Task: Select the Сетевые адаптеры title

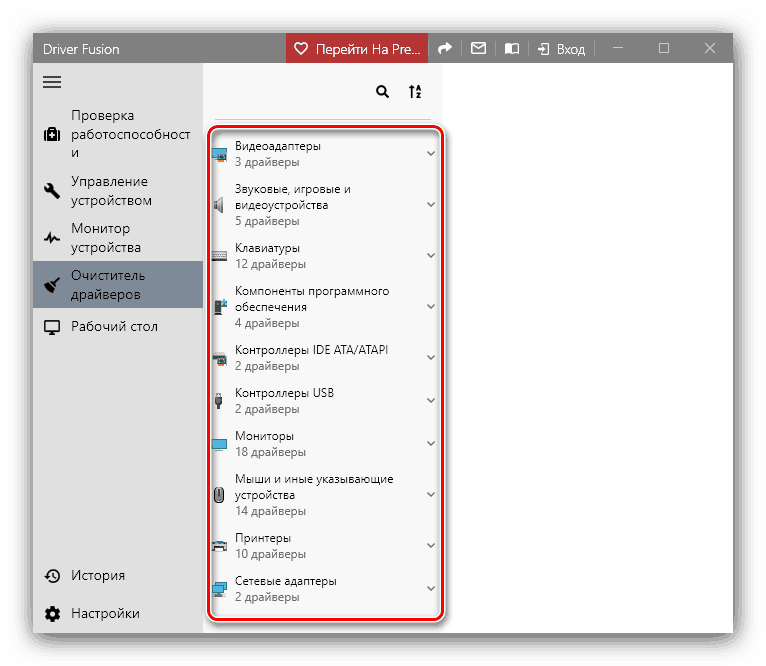Action: coord(286,581)
